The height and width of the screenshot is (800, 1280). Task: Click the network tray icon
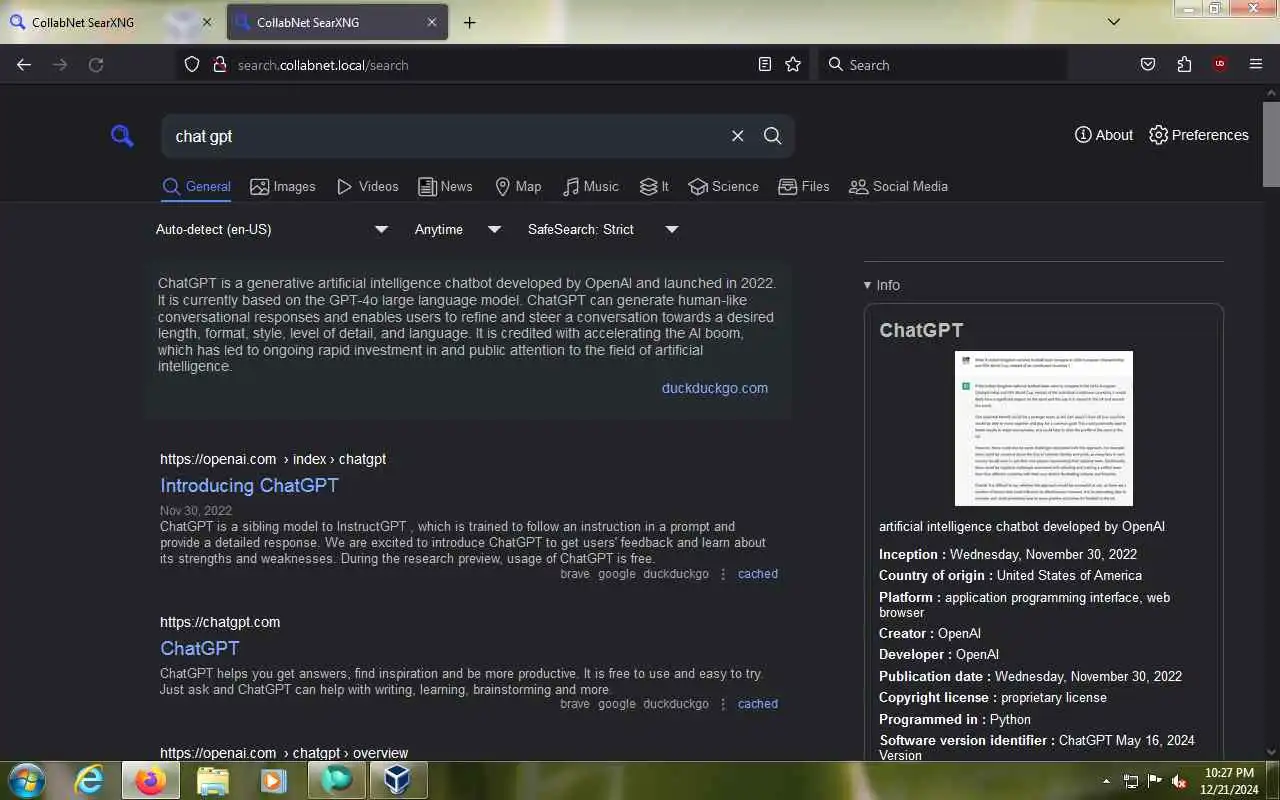tap(1131, 781)
